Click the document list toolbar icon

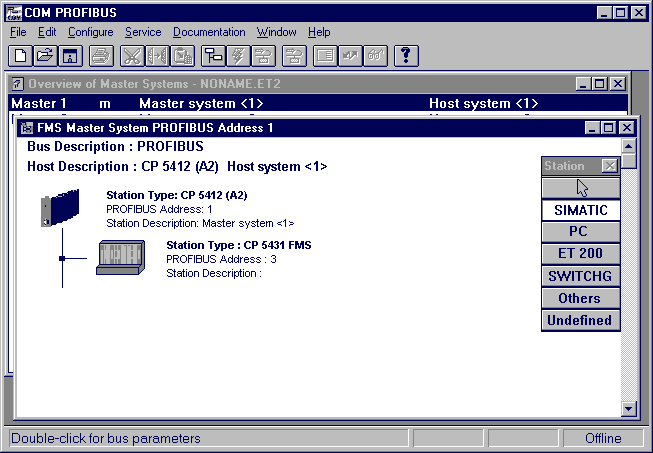pos(325,56)
